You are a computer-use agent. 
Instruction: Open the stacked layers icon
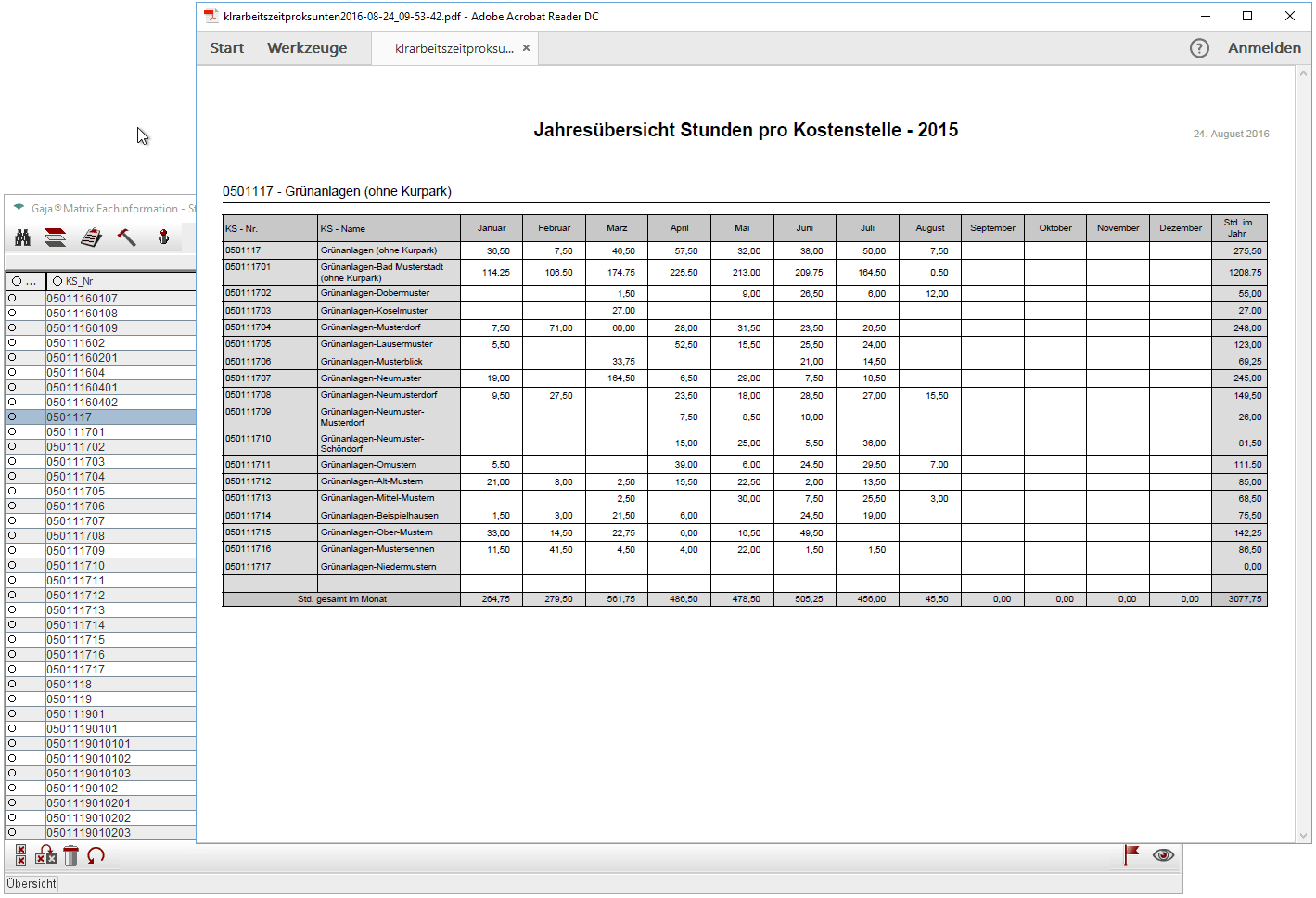[56, 237]
